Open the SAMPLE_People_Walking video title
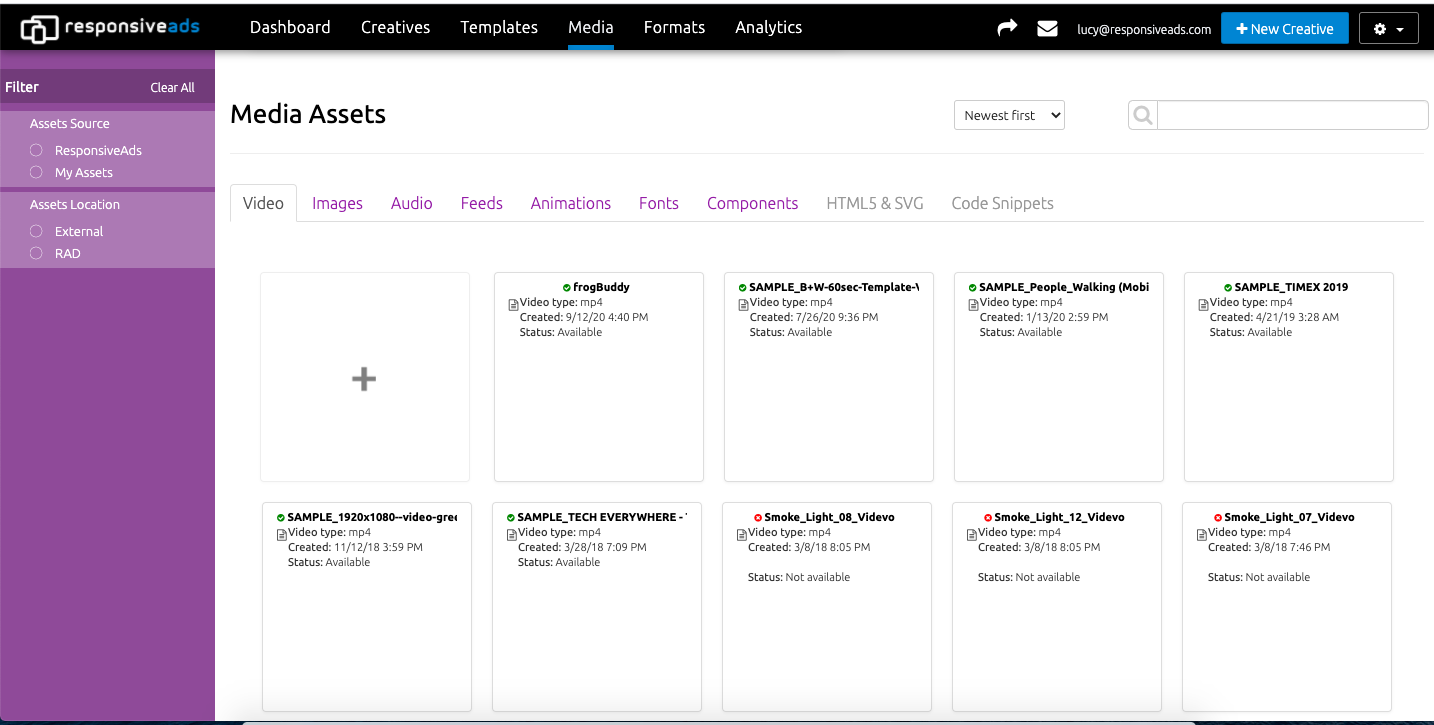The height and width of the screenshot is (725, 1434). pos(1064,288)
